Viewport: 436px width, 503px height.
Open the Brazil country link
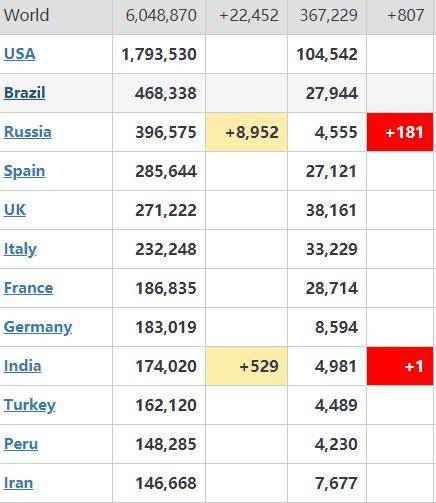24,93
